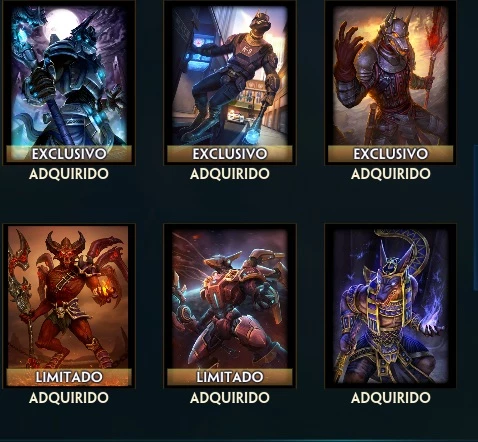478x442 pixels.
Task: Click EXCLUSIVO banner on blue armored skin
Action: [x=69, y=154]
